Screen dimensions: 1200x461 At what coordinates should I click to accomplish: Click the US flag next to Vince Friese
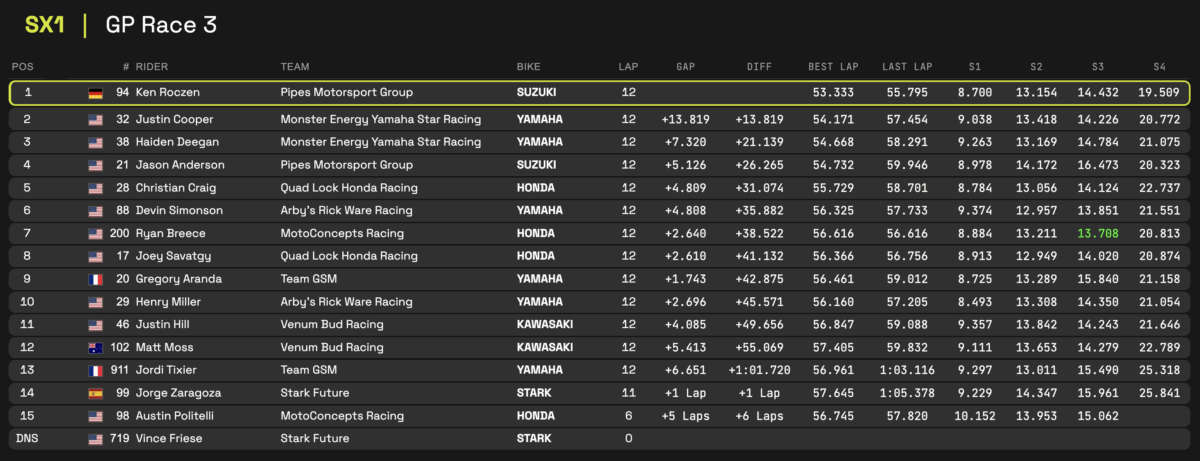(x=96, y=439)
